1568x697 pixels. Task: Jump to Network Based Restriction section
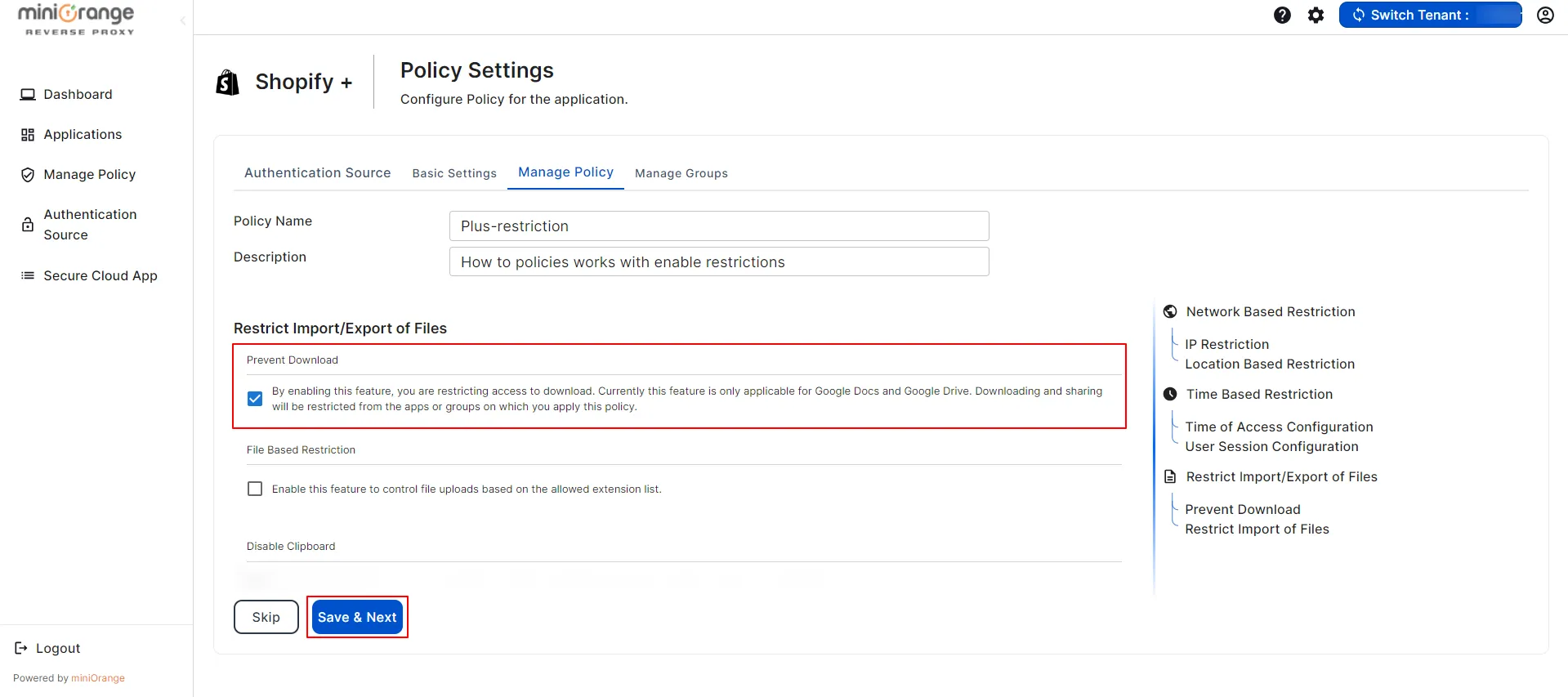click(1271, 311)
